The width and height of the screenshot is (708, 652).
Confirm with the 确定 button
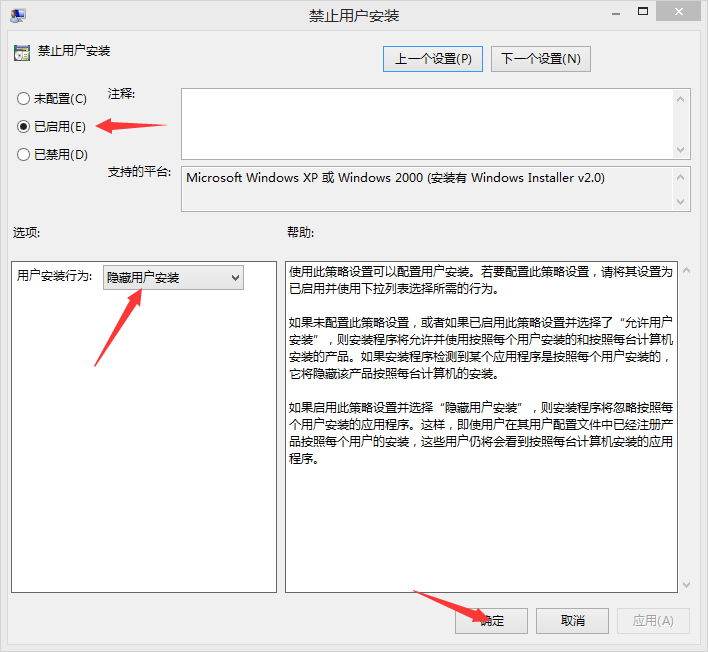pos(491,621)
